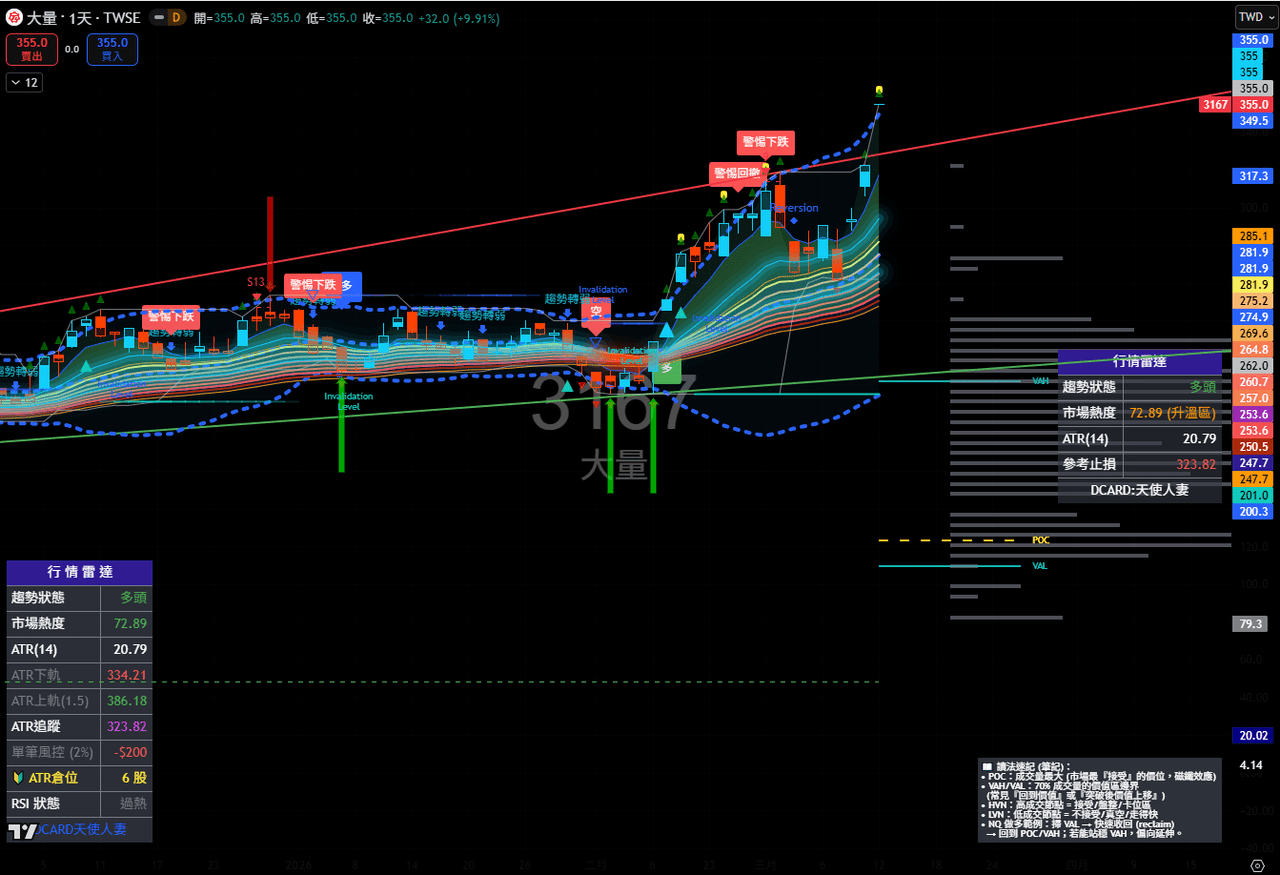Click the +32.0 (+9.91%) change value

pyautogui.click(x=459, y=18)
